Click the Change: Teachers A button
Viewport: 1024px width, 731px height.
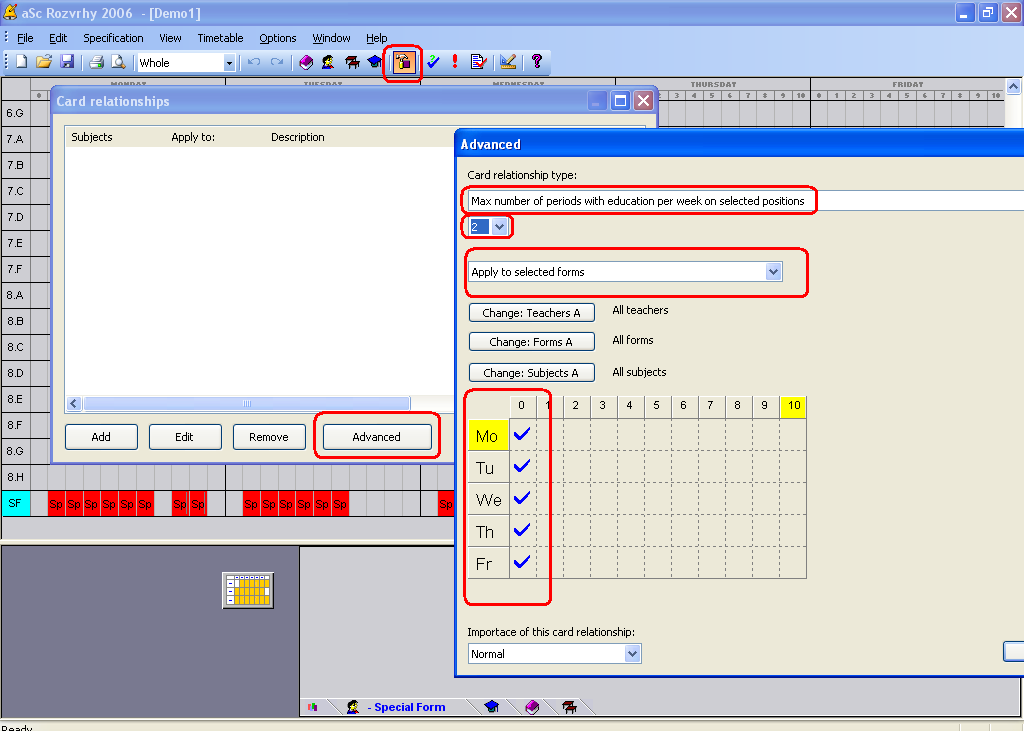[x=531, y=313]
